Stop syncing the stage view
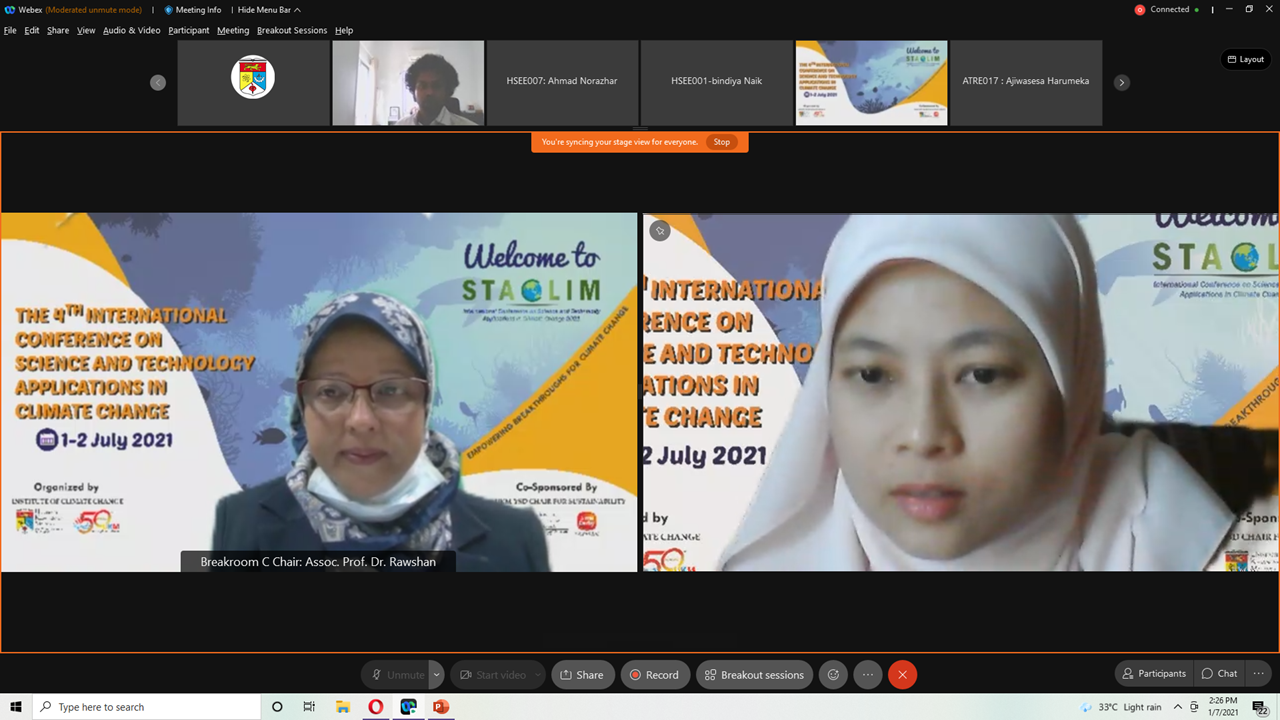The image size is (1280, 720). [721, 142]
